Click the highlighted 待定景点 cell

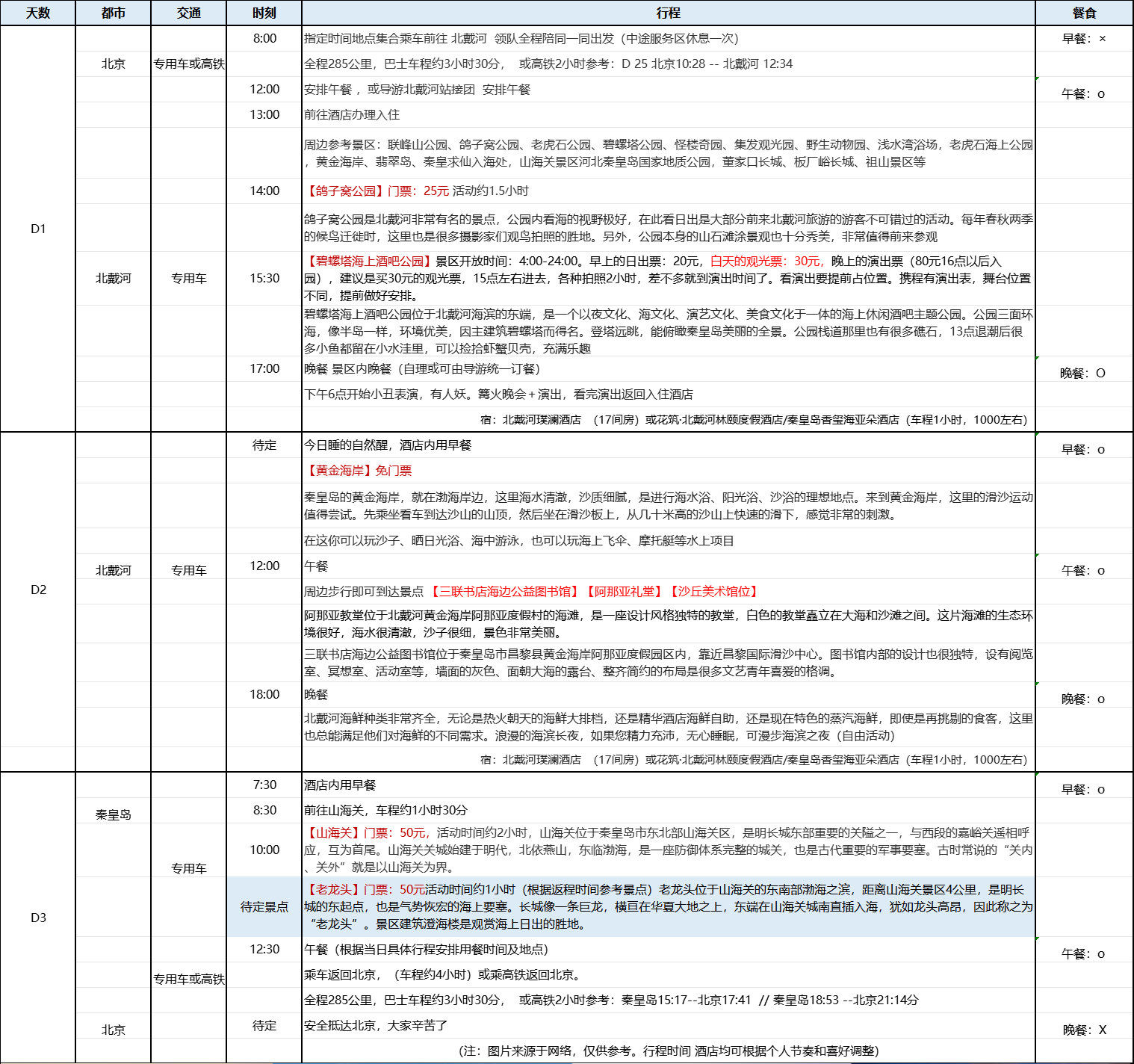pos(264,907)
